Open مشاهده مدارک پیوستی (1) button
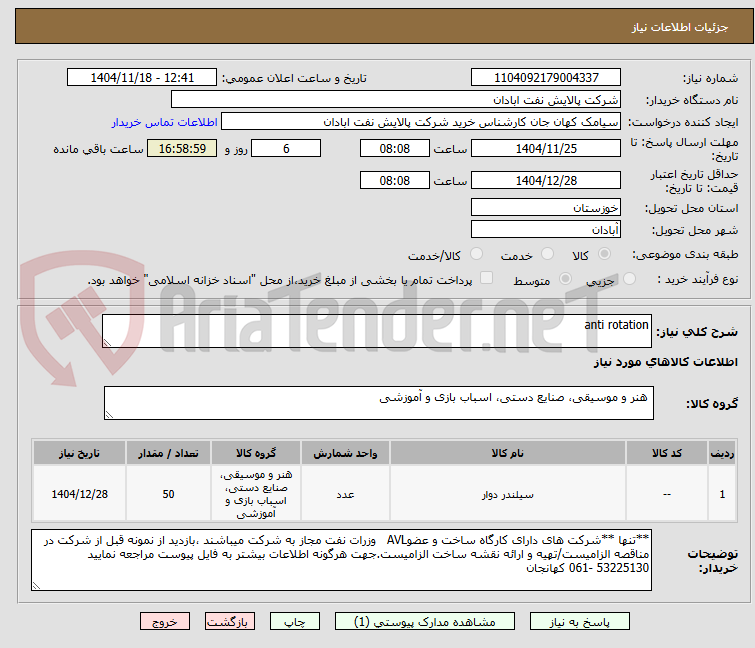The image size is (755, 648). pyautogui.click(x=425, y=622)
